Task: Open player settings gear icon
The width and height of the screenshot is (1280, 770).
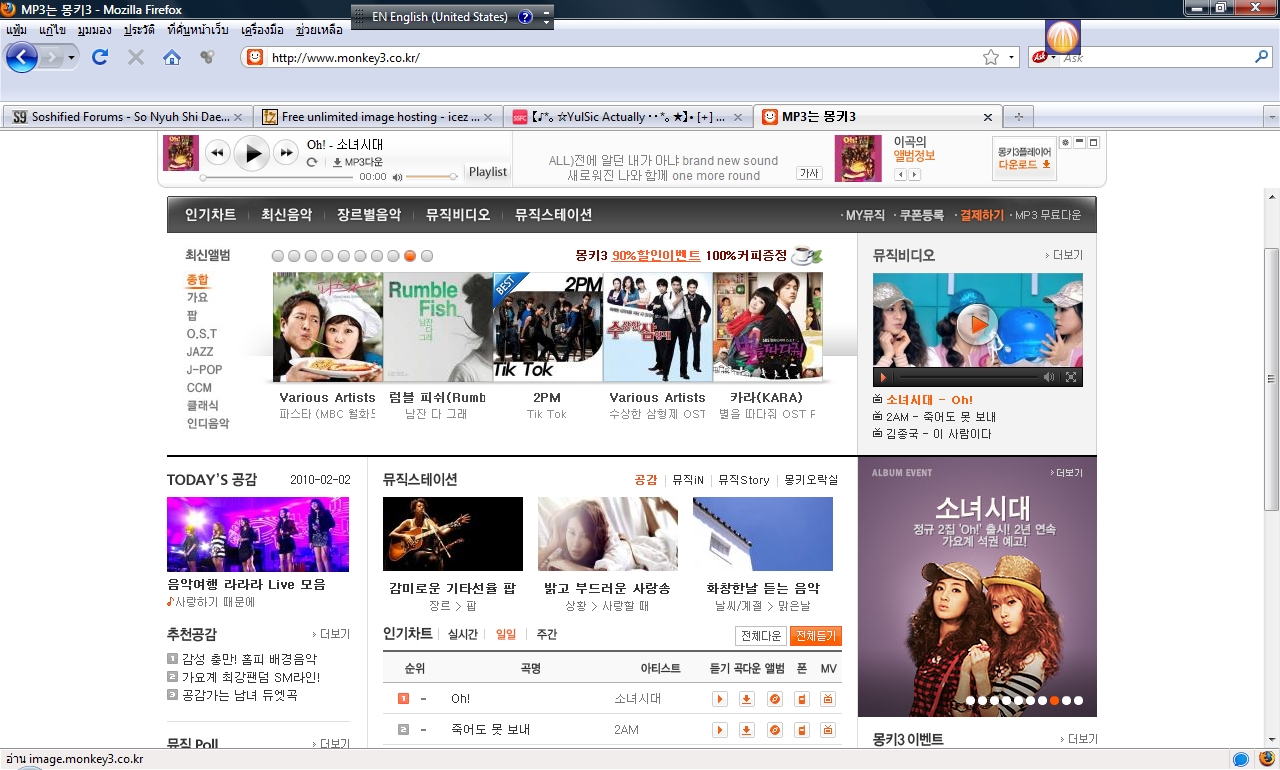Action: click(1066, 143)
